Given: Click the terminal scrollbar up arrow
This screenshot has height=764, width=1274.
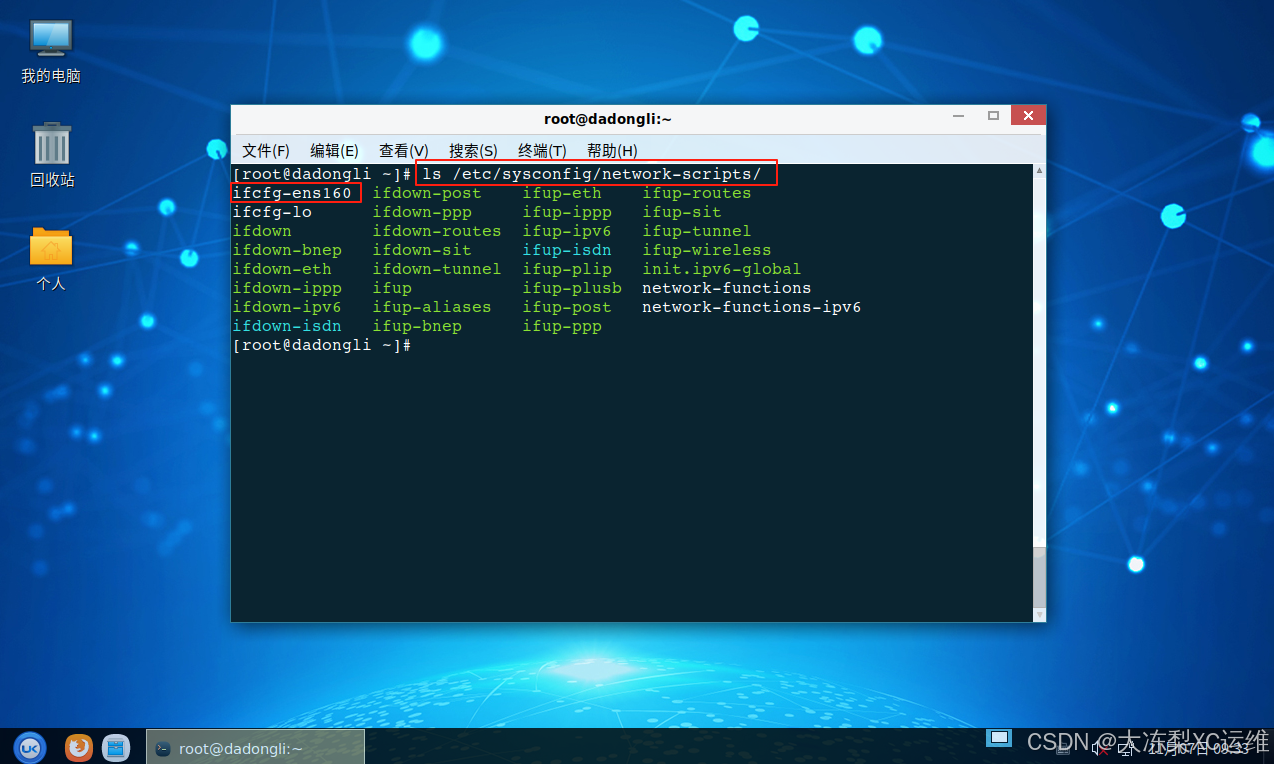Looking at the screenshot, I should pyautogui.click(x=1039, y=172).
